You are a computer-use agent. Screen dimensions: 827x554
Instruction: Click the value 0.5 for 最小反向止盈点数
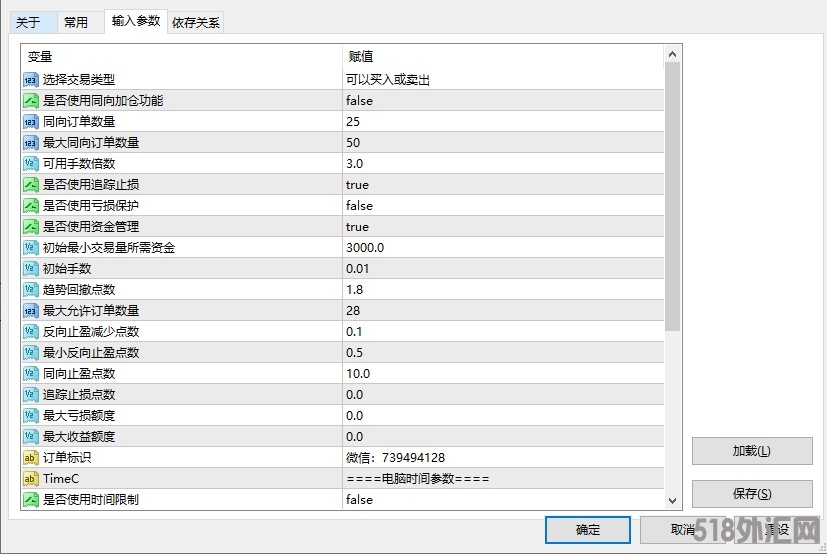point(354,352)
